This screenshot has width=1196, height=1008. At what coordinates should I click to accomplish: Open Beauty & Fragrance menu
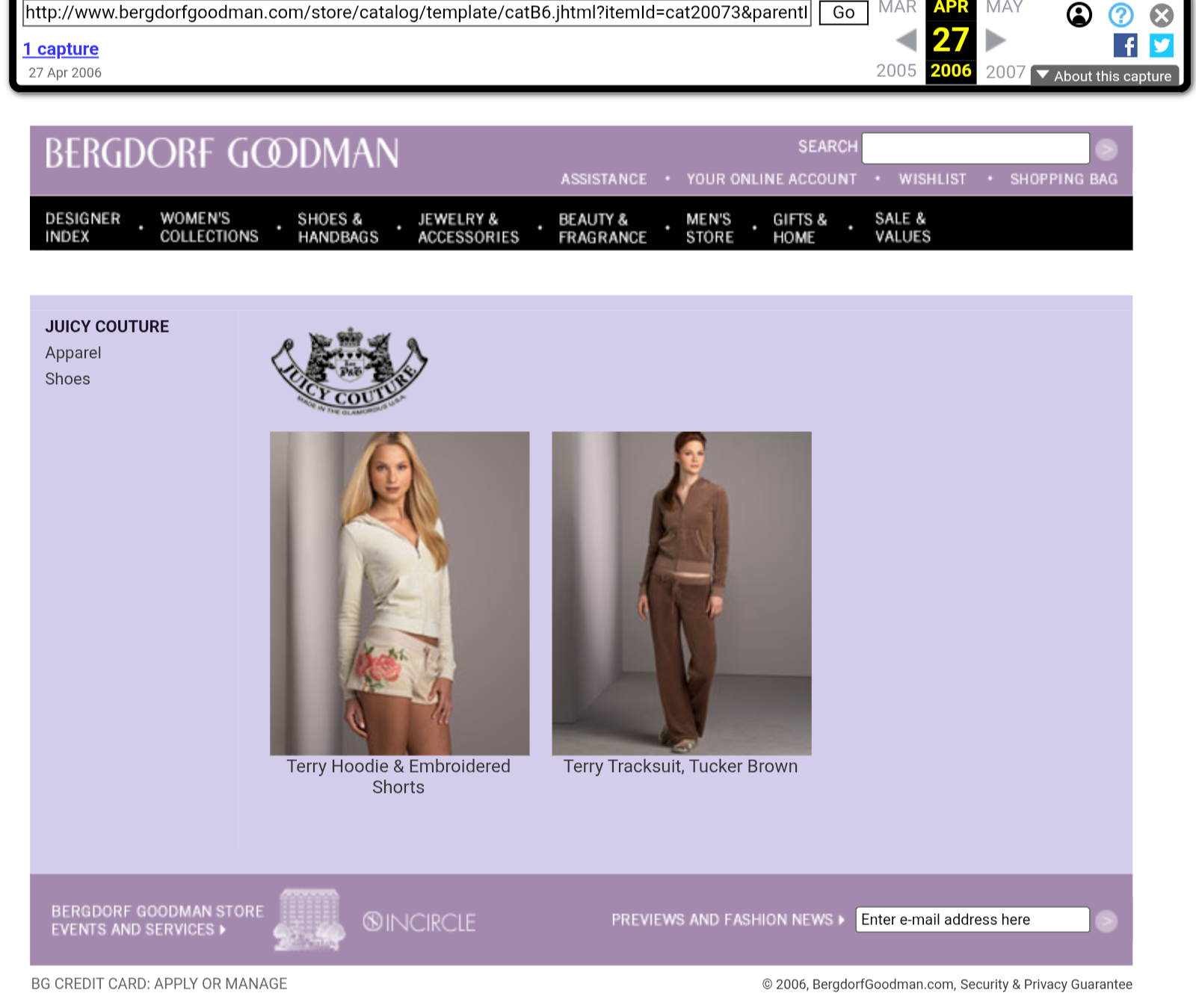point(602,228)
